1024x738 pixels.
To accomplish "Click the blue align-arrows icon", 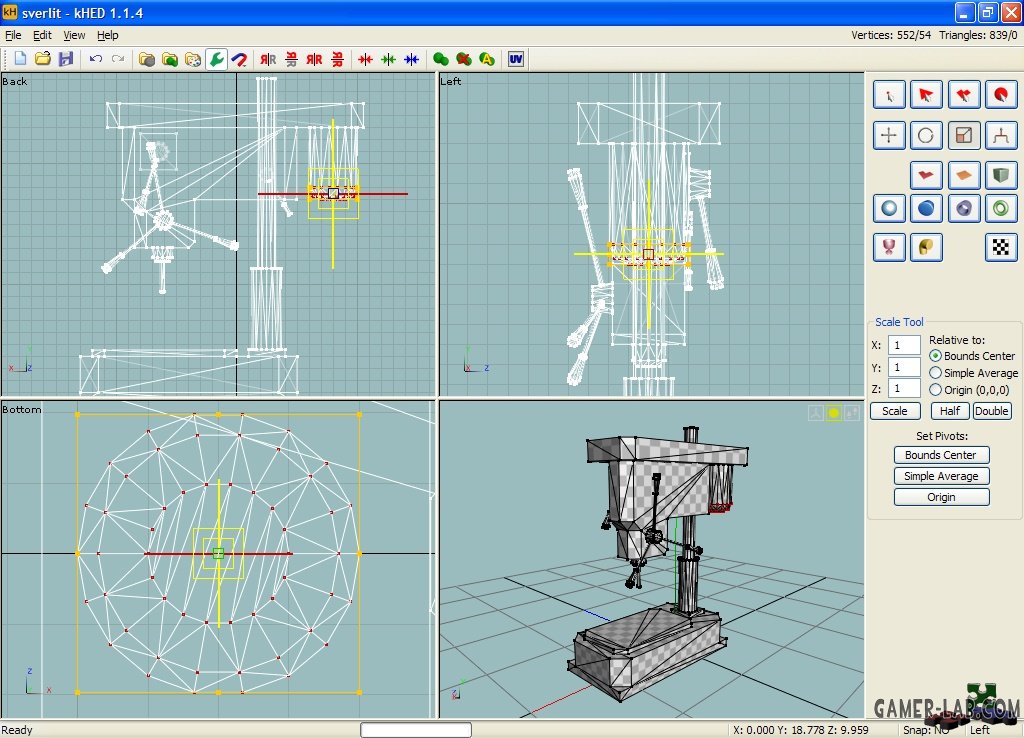I will (411, 59).
